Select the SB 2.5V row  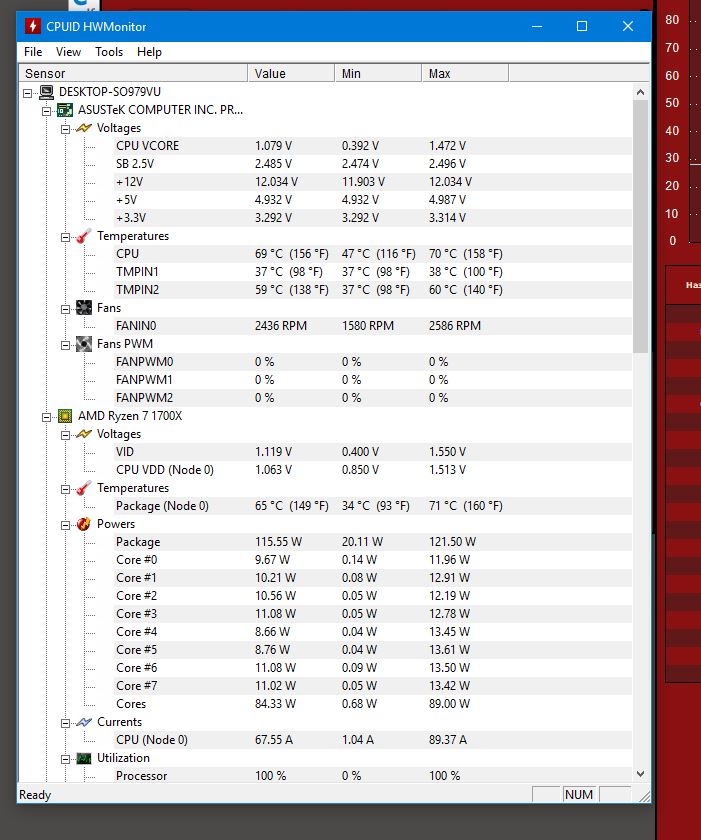pyautogui.click(x=373, y=164)
